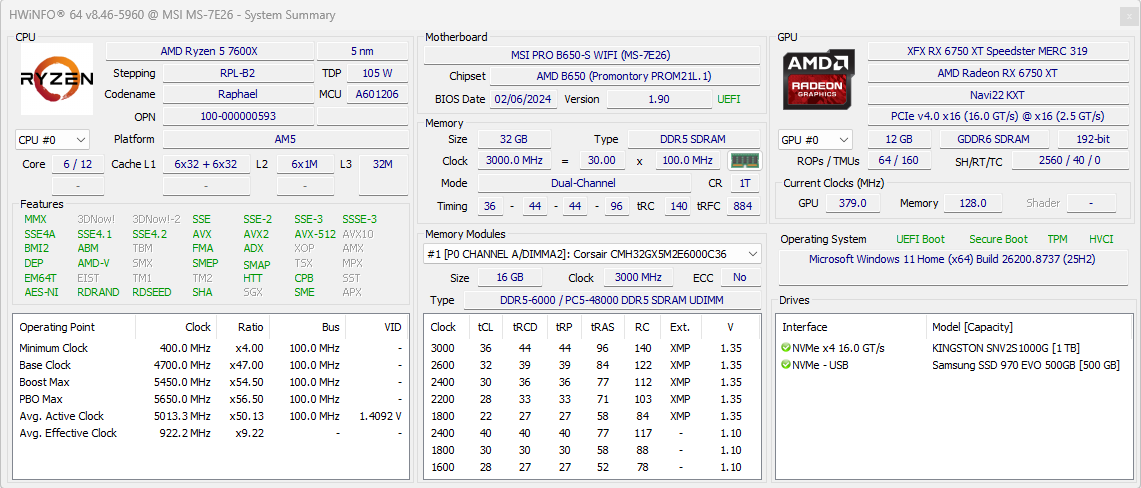
Task: Click the AMD Radeon Graphics logo
Action: (819, 79)
